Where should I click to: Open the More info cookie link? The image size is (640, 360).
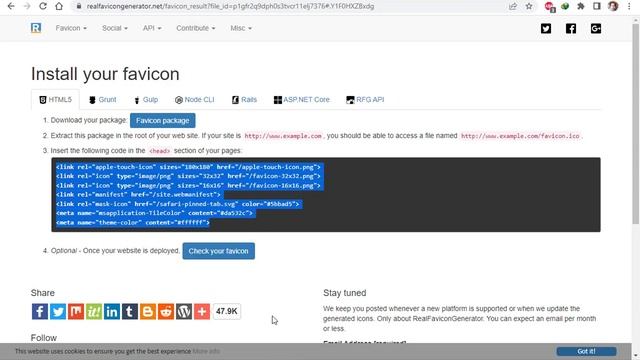206,351
